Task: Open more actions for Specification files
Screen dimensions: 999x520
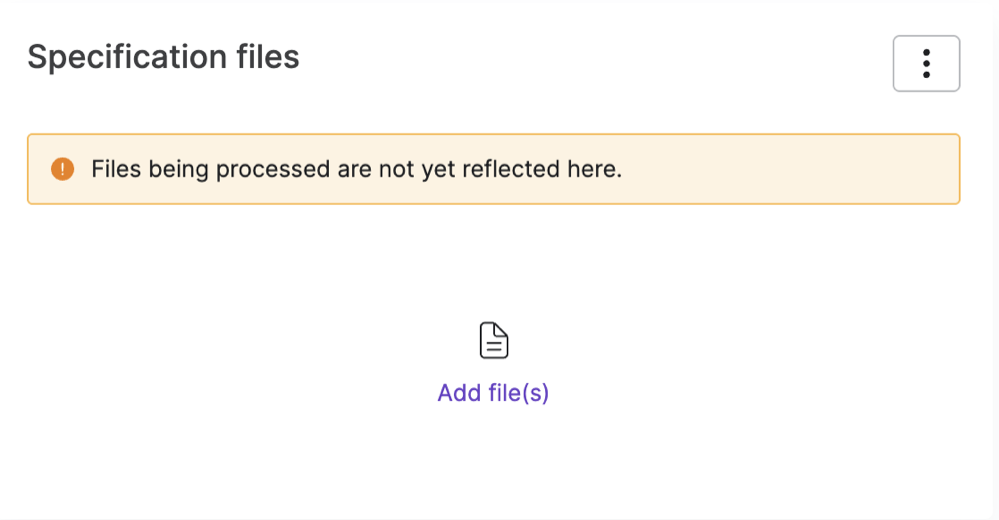Action: pos(926,64)
